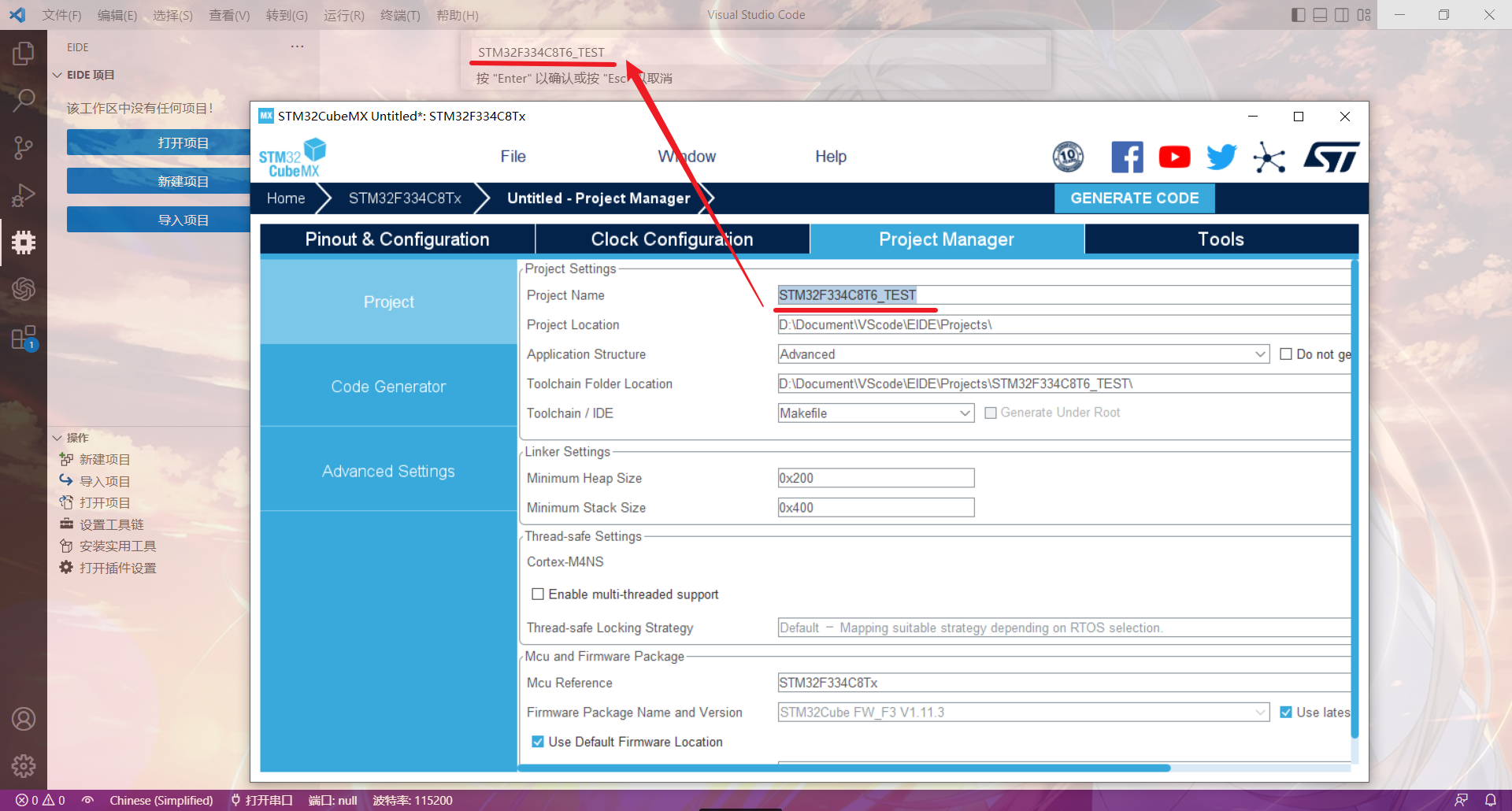Screen dimensions: 1512x811
Task: Click the GENERATE CODE button
Action: click(x=1134, y=198)
